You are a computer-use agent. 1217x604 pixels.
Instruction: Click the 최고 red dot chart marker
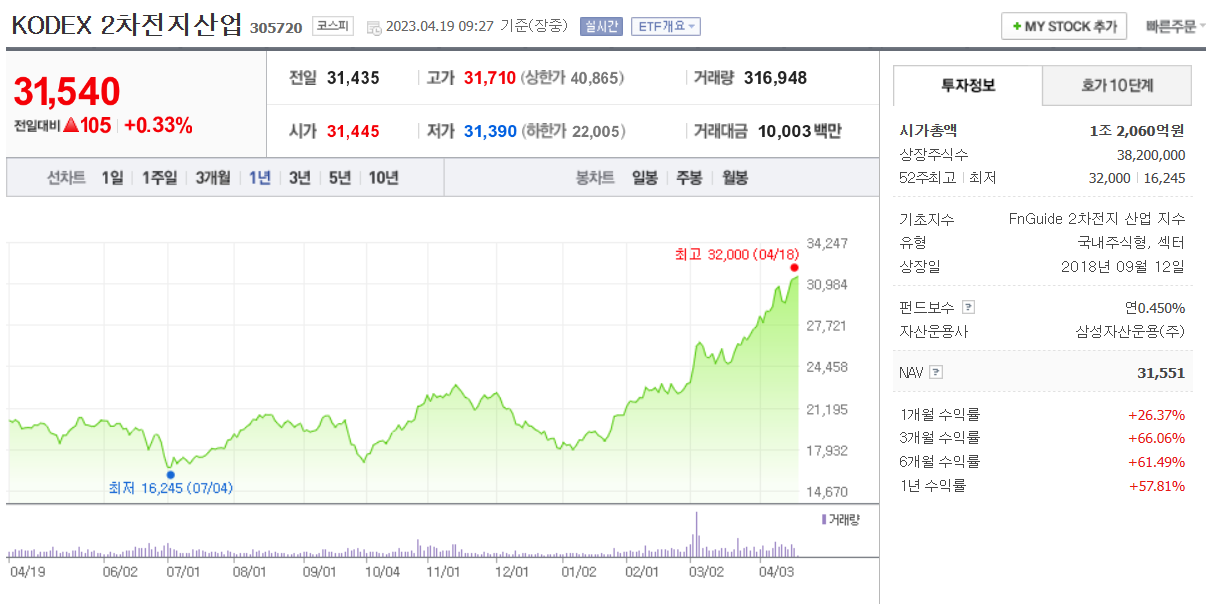(x=794, y=267)
